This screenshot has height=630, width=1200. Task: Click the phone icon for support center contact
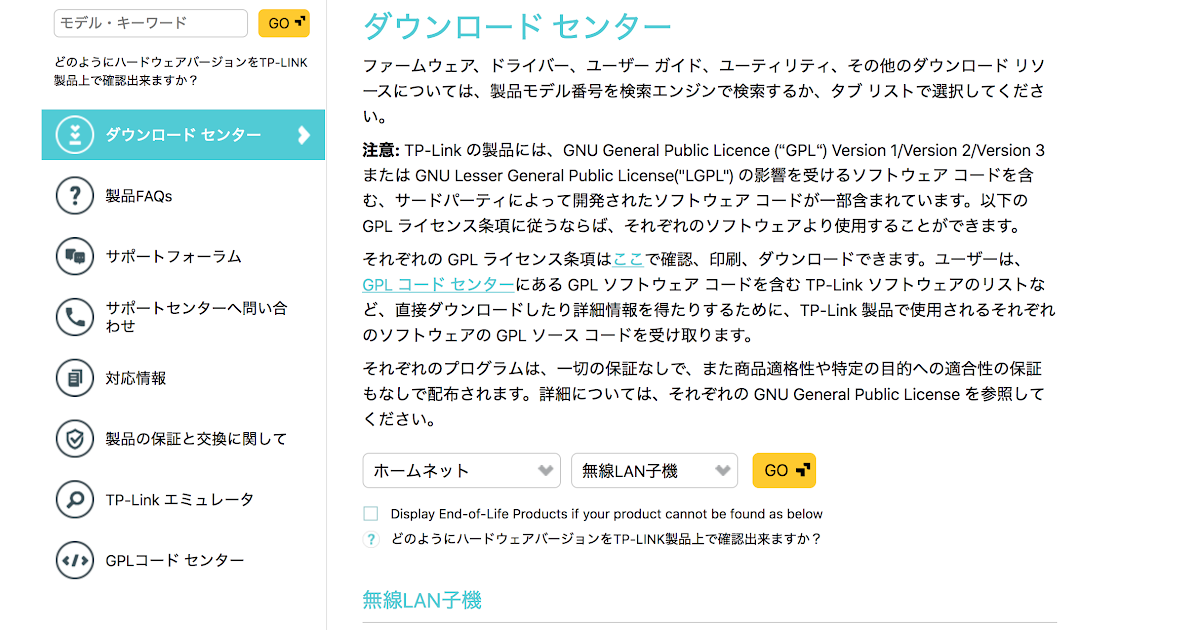75,317
